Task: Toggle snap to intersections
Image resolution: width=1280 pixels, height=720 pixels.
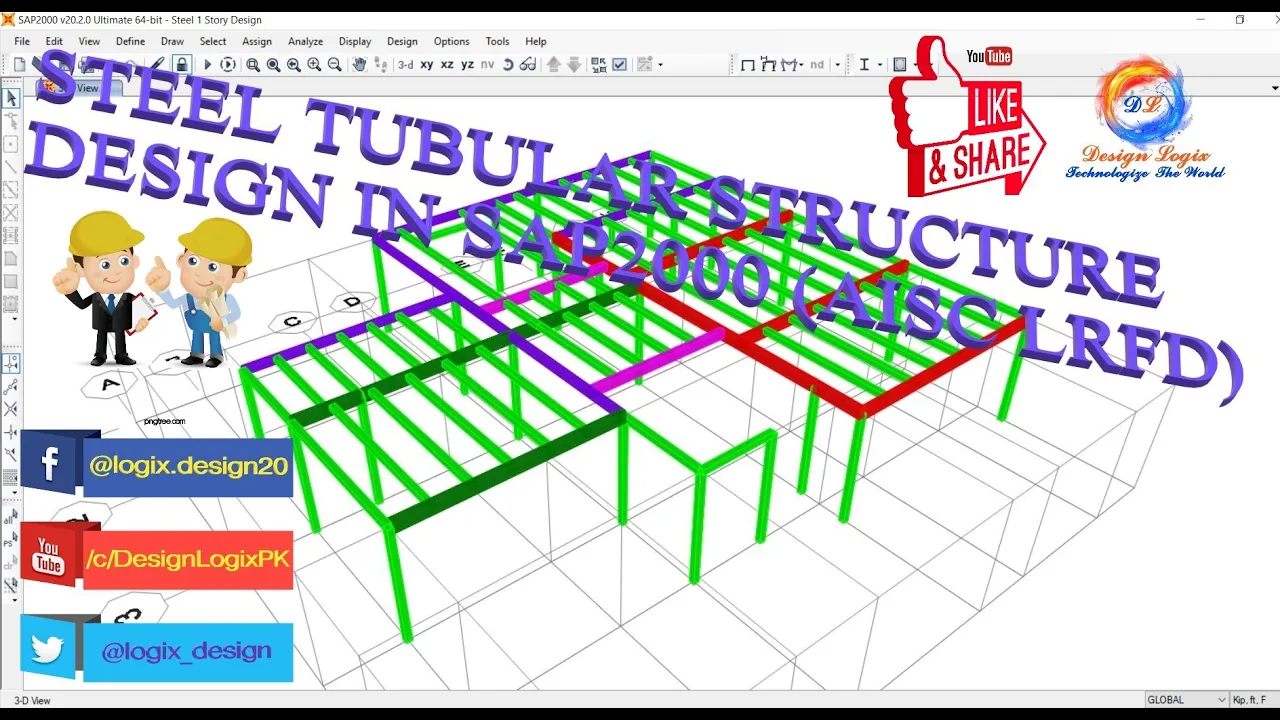Action: (11, 409)
